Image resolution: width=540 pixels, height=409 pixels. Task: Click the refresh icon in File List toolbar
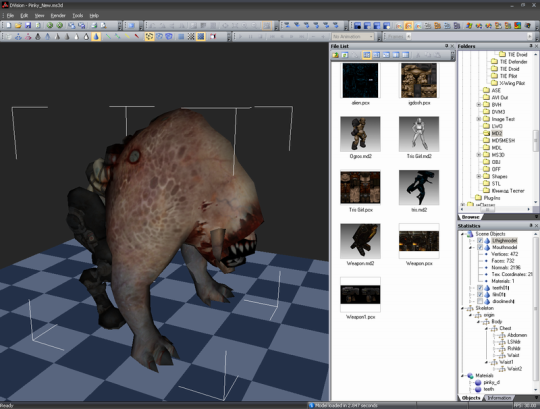click(x=345, y=55)
